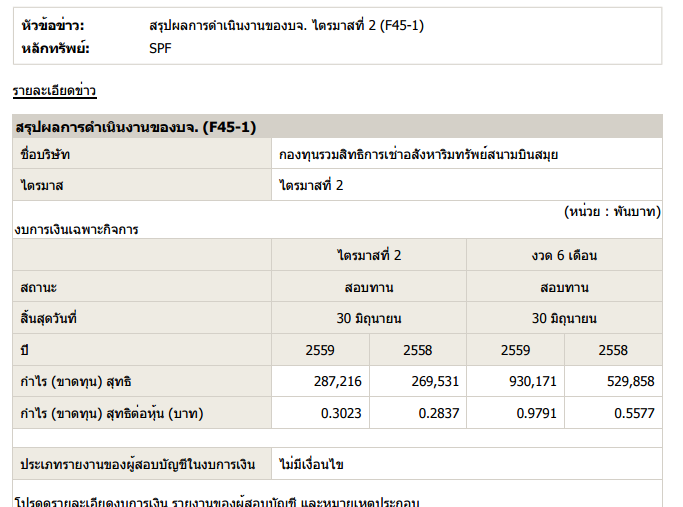Click the หน่วย : พันบาท unit note
Image resolution: width=683 pixels, height=507 pixels.
(x=611, y=212)
